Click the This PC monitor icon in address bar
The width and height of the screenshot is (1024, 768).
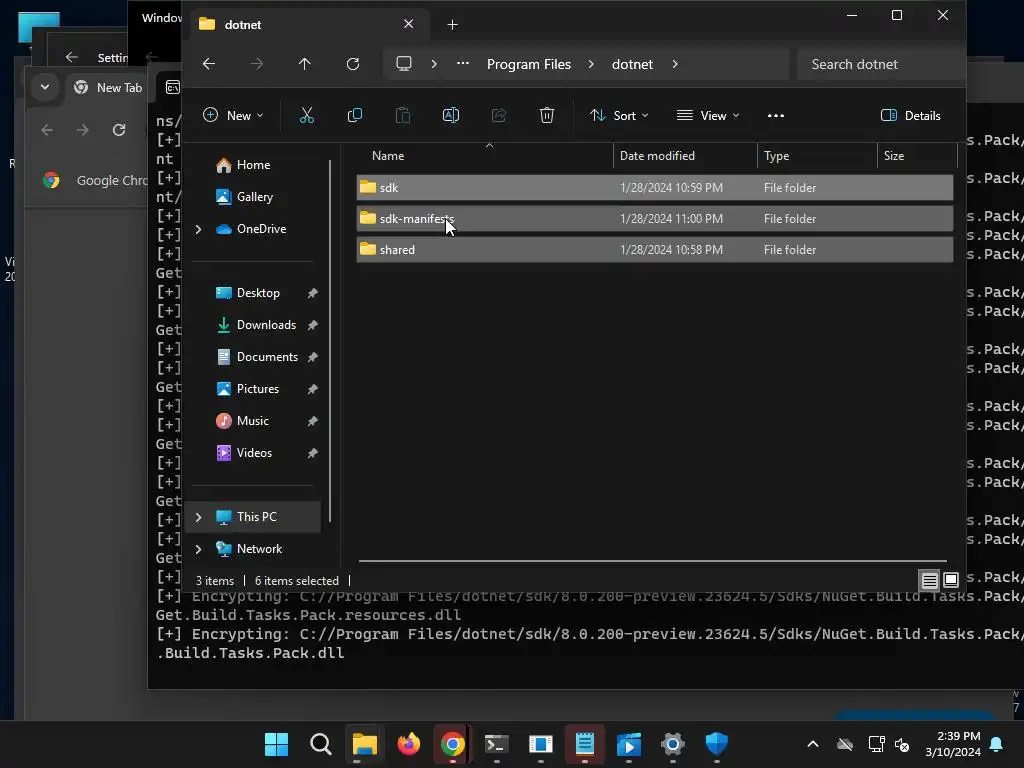pyautogui.click(x=404, y=64)
